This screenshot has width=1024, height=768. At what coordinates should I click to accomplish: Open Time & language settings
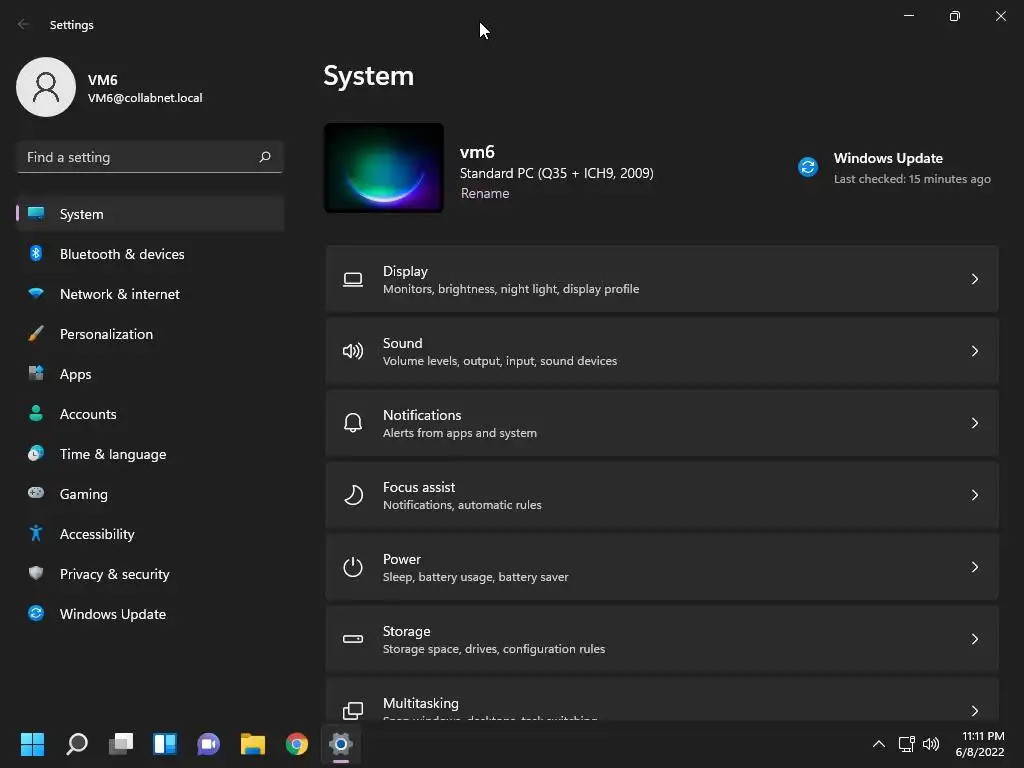pyautogui.click(x=150, y=454)
